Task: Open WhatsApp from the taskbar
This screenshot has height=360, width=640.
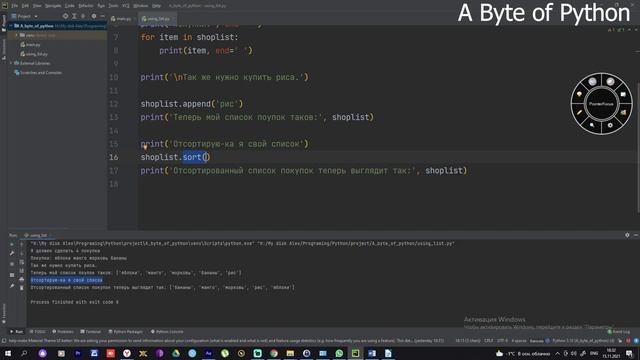Action: click(339, 353)
